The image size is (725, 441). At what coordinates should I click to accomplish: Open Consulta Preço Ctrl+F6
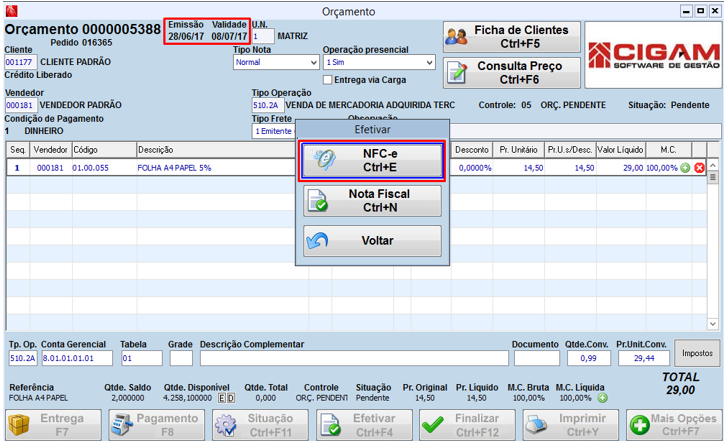click(511, 73)
